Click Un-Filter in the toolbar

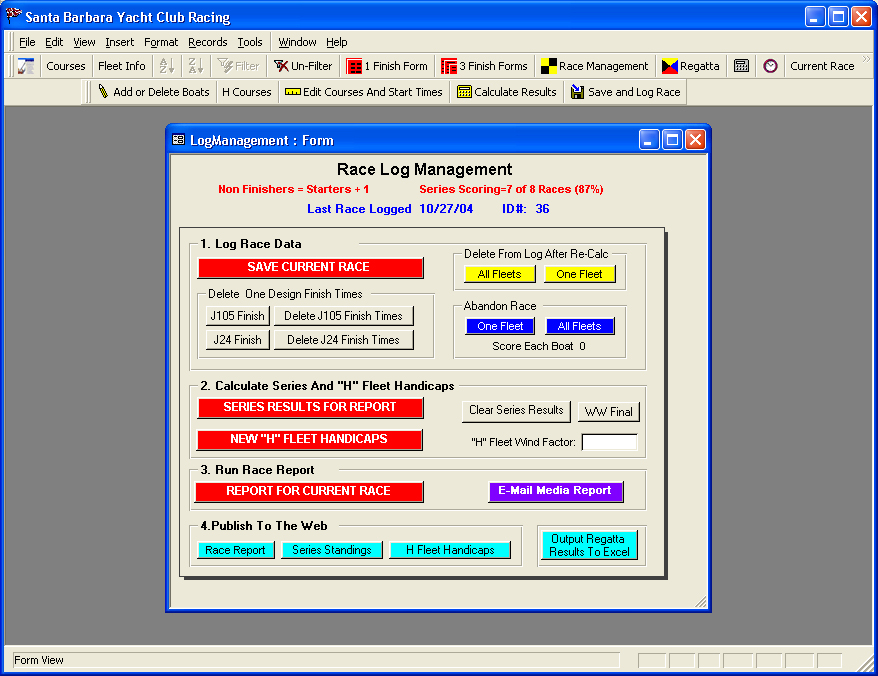tap(303, 66)
